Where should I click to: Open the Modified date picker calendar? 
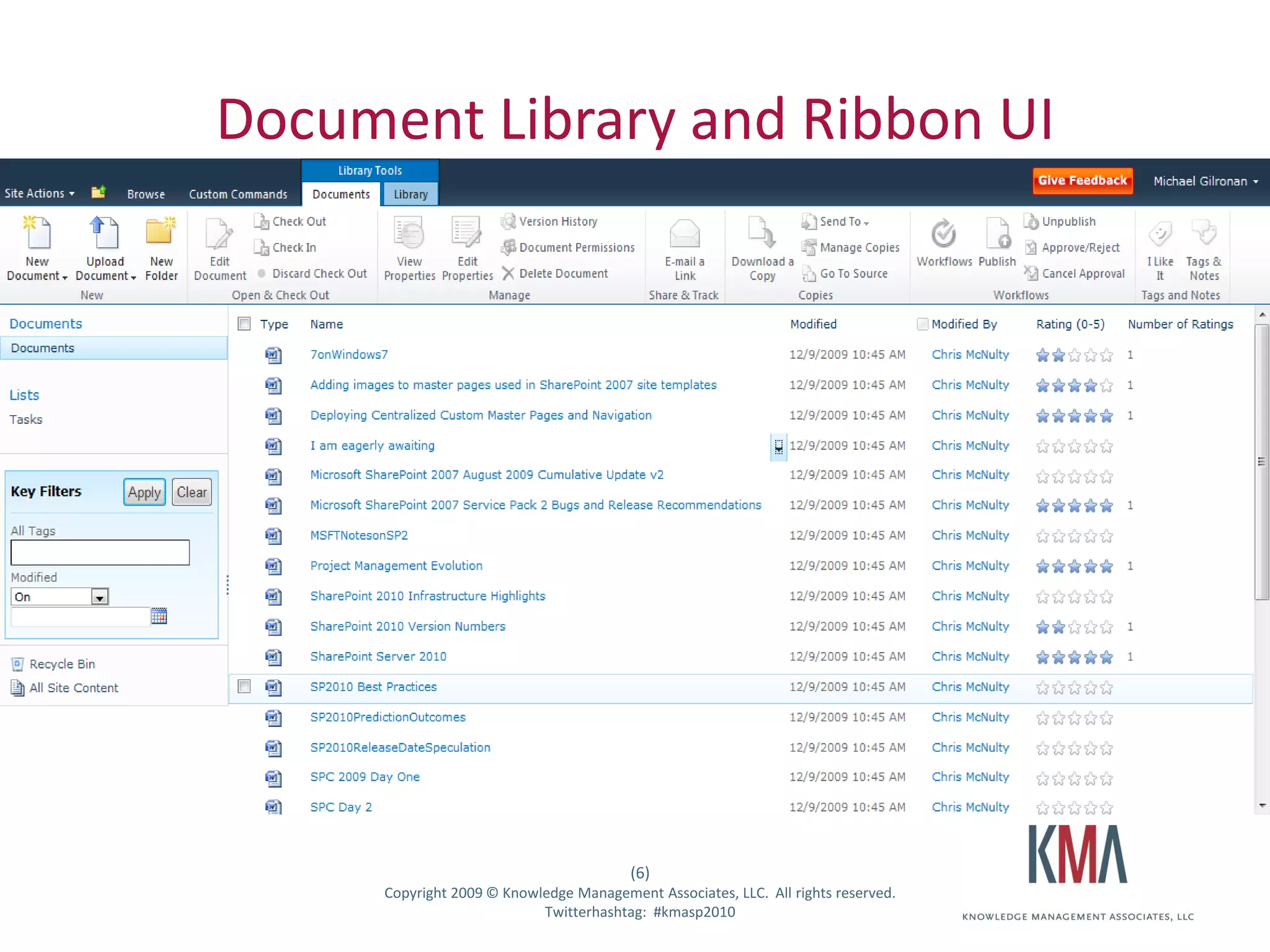[x=159, y=616]
